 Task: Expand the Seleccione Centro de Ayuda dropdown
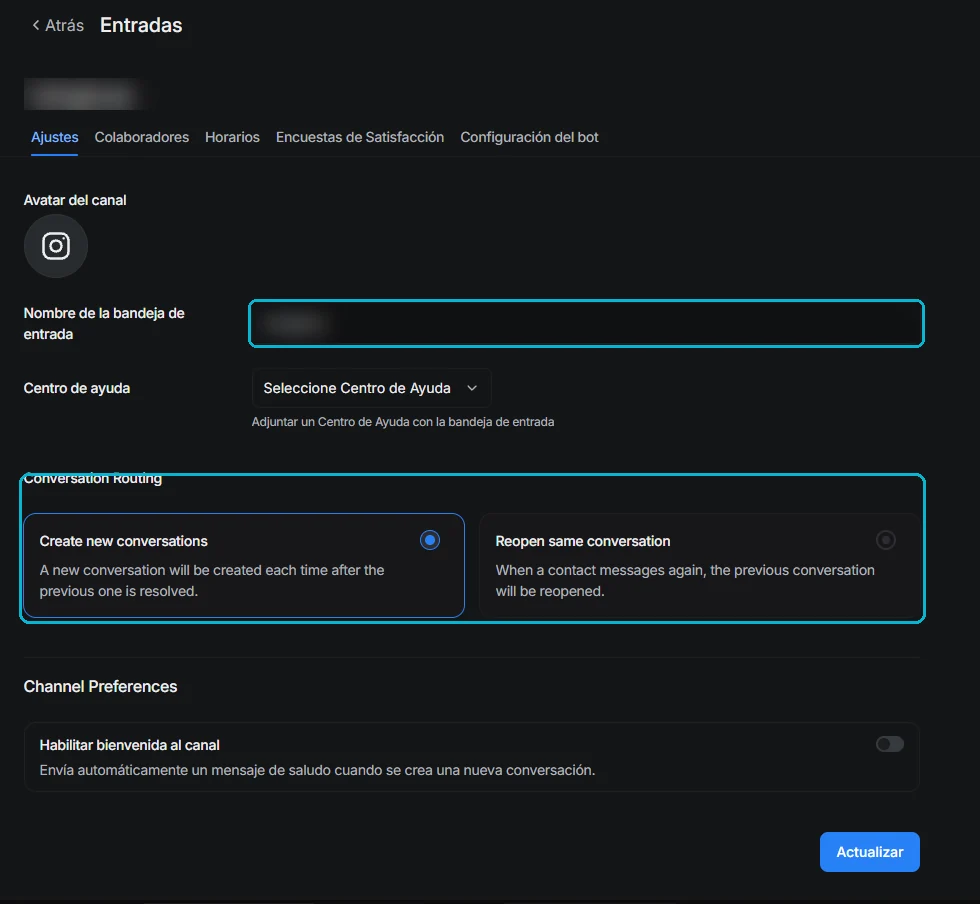(371, 388)
